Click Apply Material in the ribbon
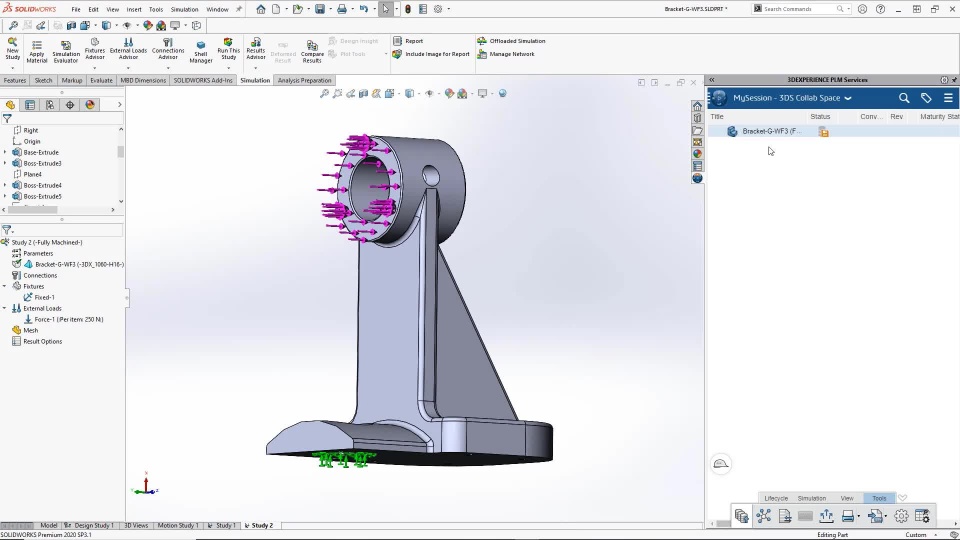 (37, 51)
